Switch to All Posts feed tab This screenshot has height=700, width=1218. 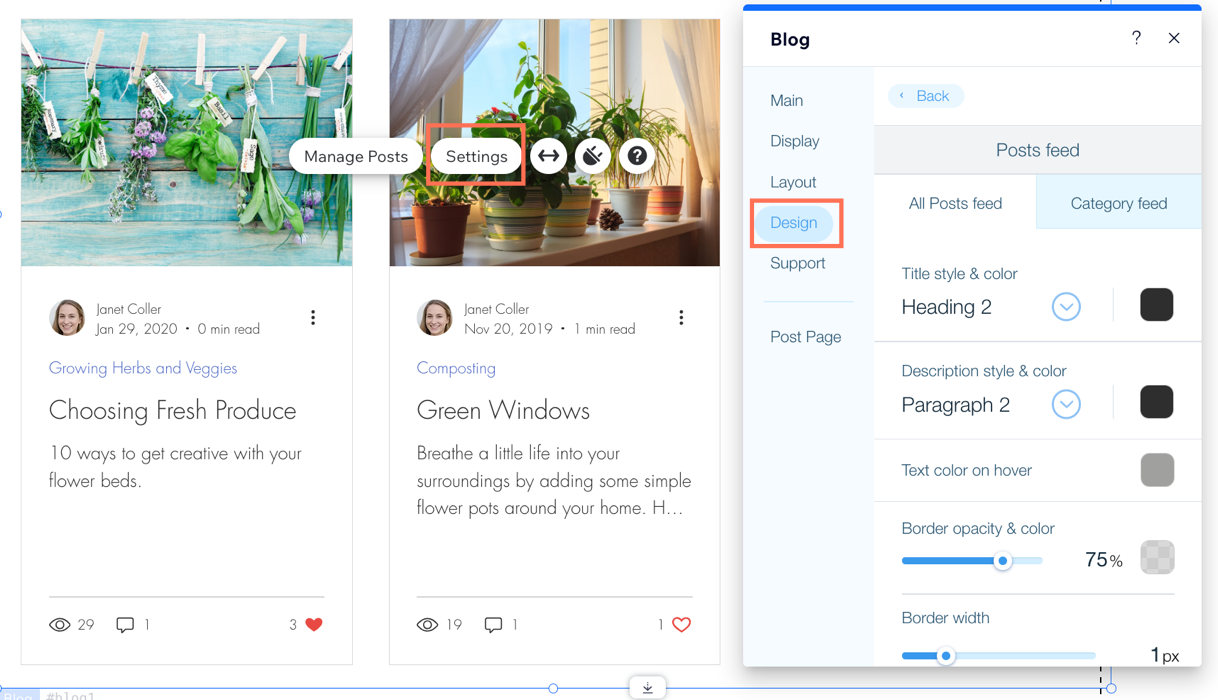click(x=955, y=203)
